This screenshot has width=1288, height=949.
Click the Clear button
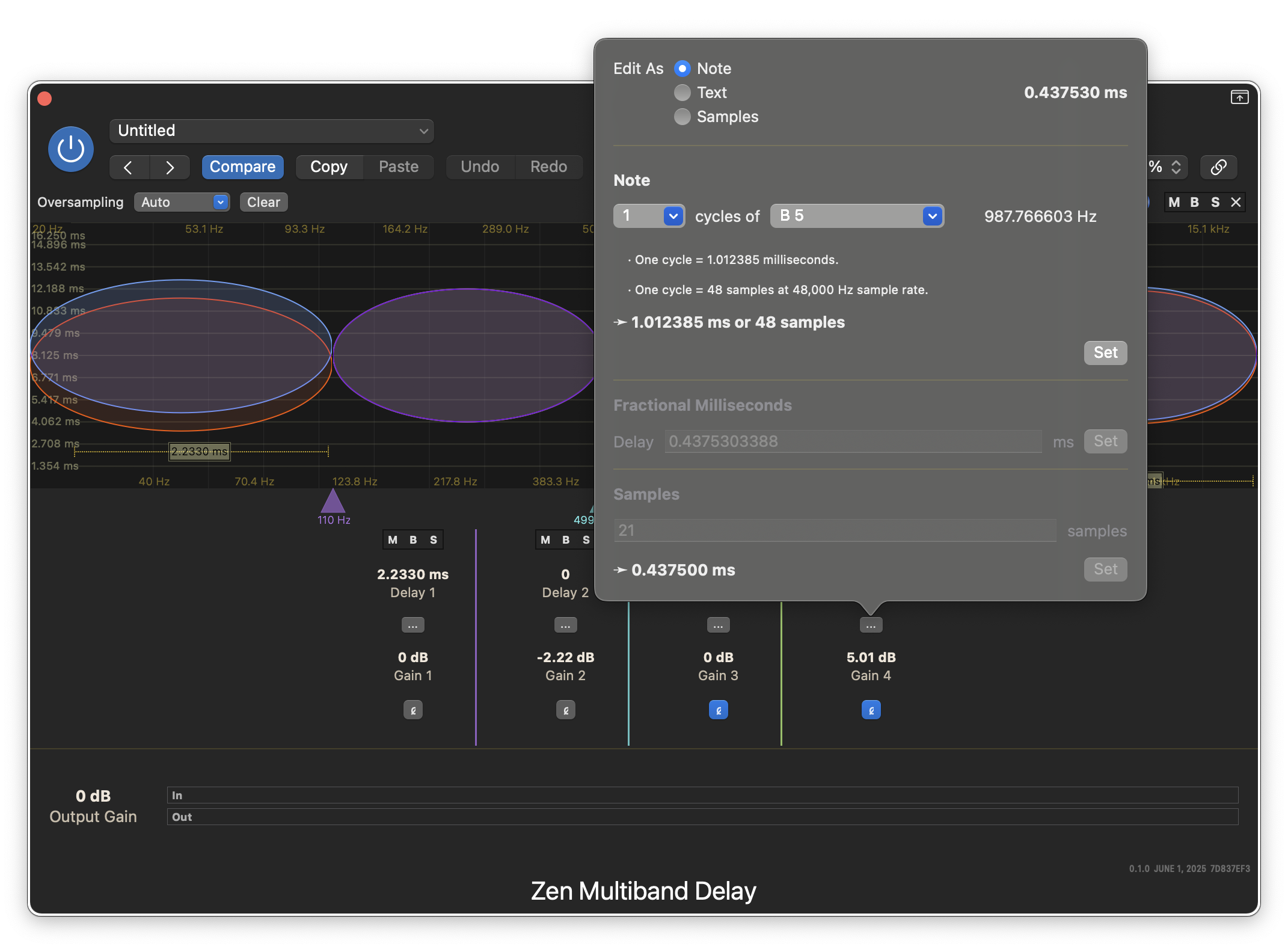tap(263, 202)
